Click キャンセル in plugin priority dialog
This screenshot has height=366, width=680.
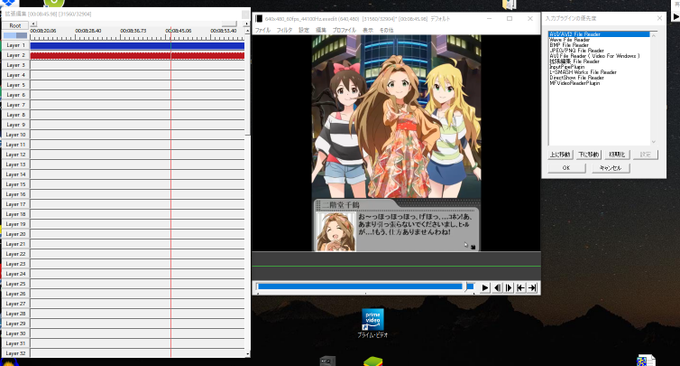point(611,168)
